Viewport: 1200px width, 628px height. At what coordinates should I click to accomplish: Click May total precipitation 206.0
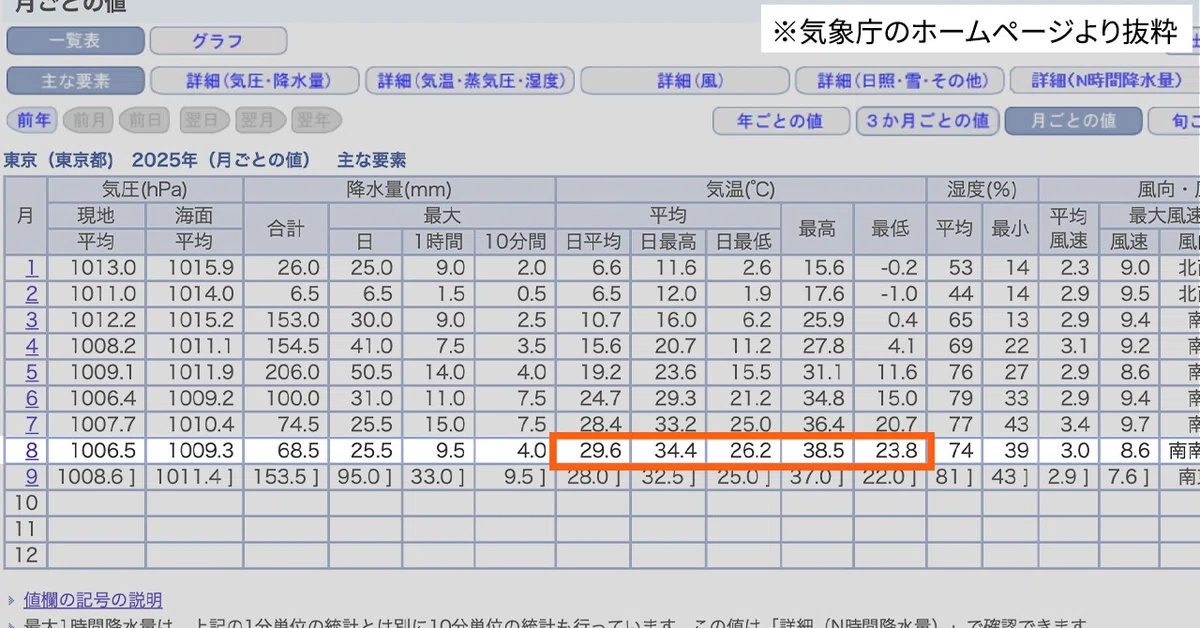294,371
